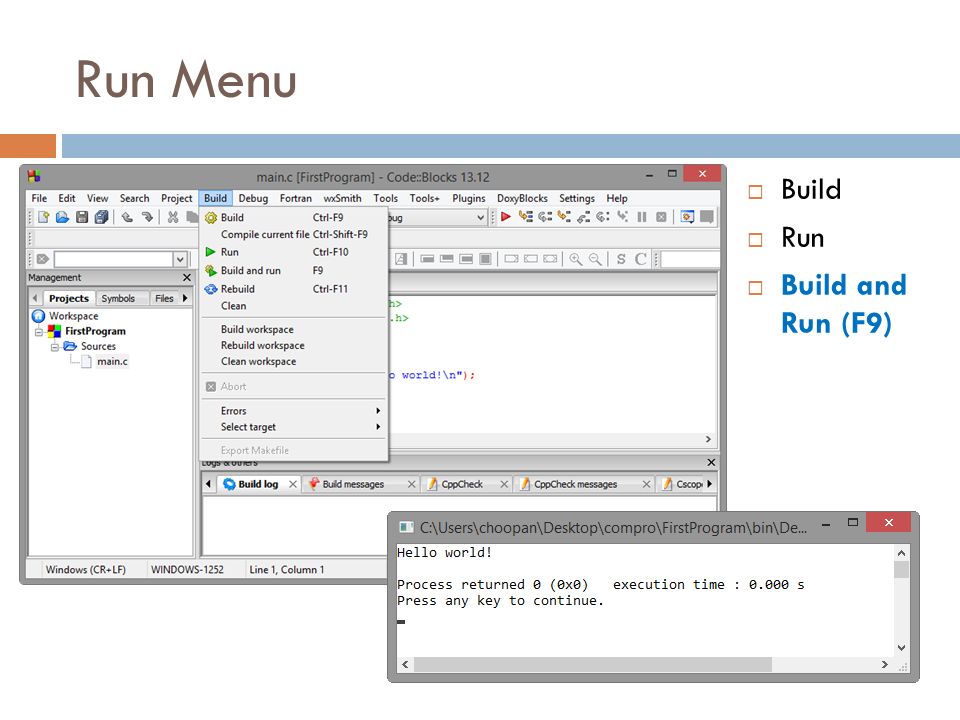Viewport: 960px width, 720px height.
Task: Click the S source toolbar icon
Action: coord(621,259)
